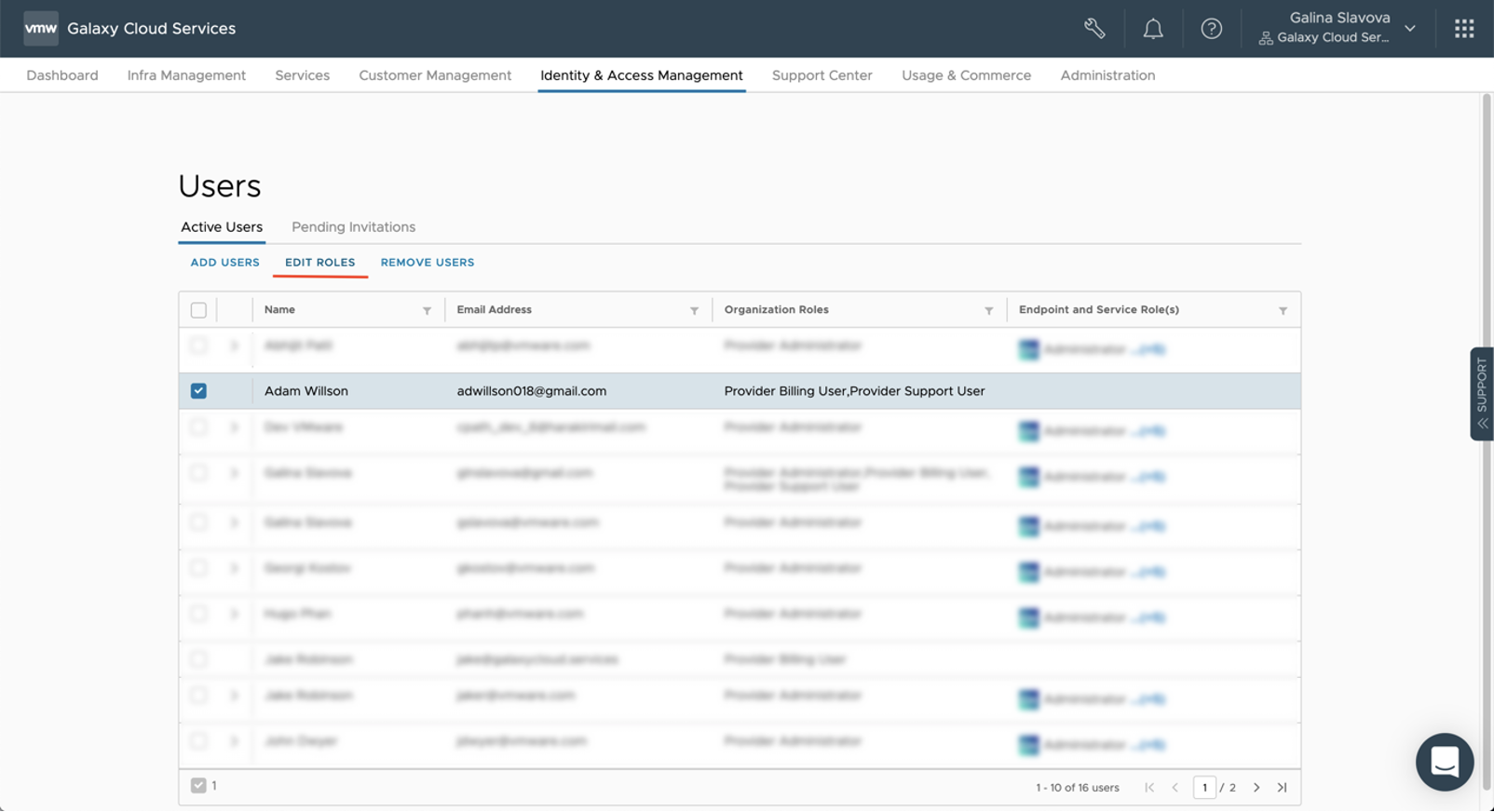
Task: Expand the SUPPORT side panel
Action: 1481,394
